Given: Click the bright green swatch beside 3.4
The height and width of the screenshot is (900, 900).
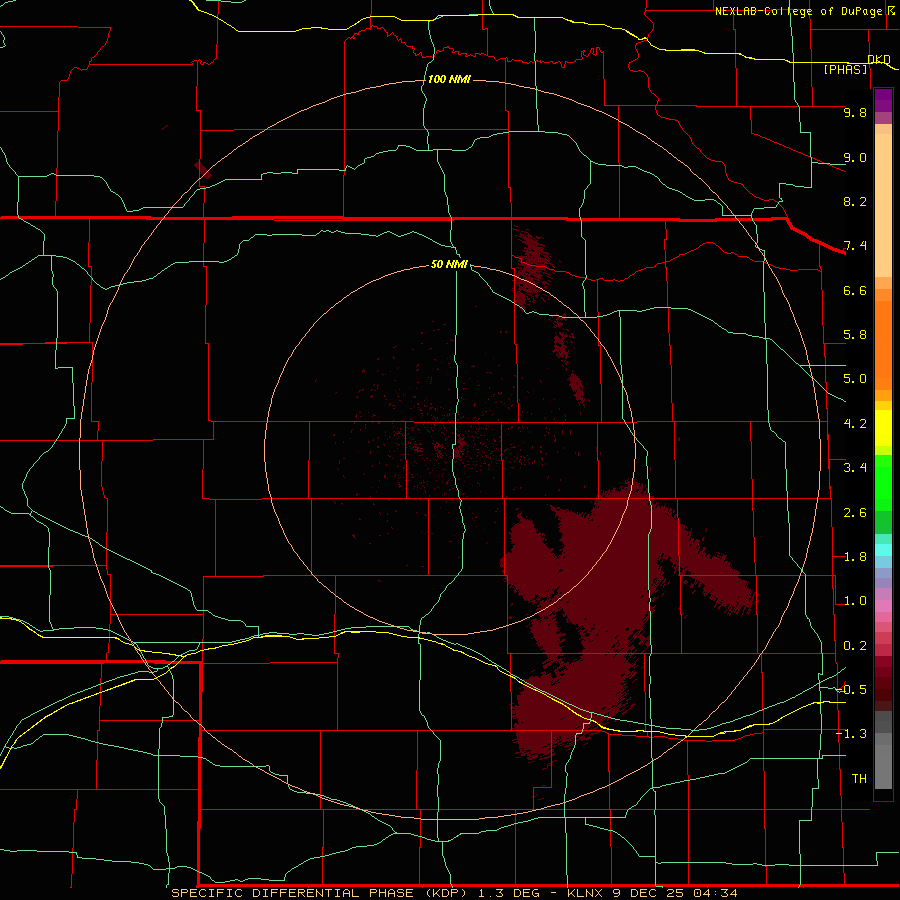Looking at the screenshot, I should click(883, 481).
